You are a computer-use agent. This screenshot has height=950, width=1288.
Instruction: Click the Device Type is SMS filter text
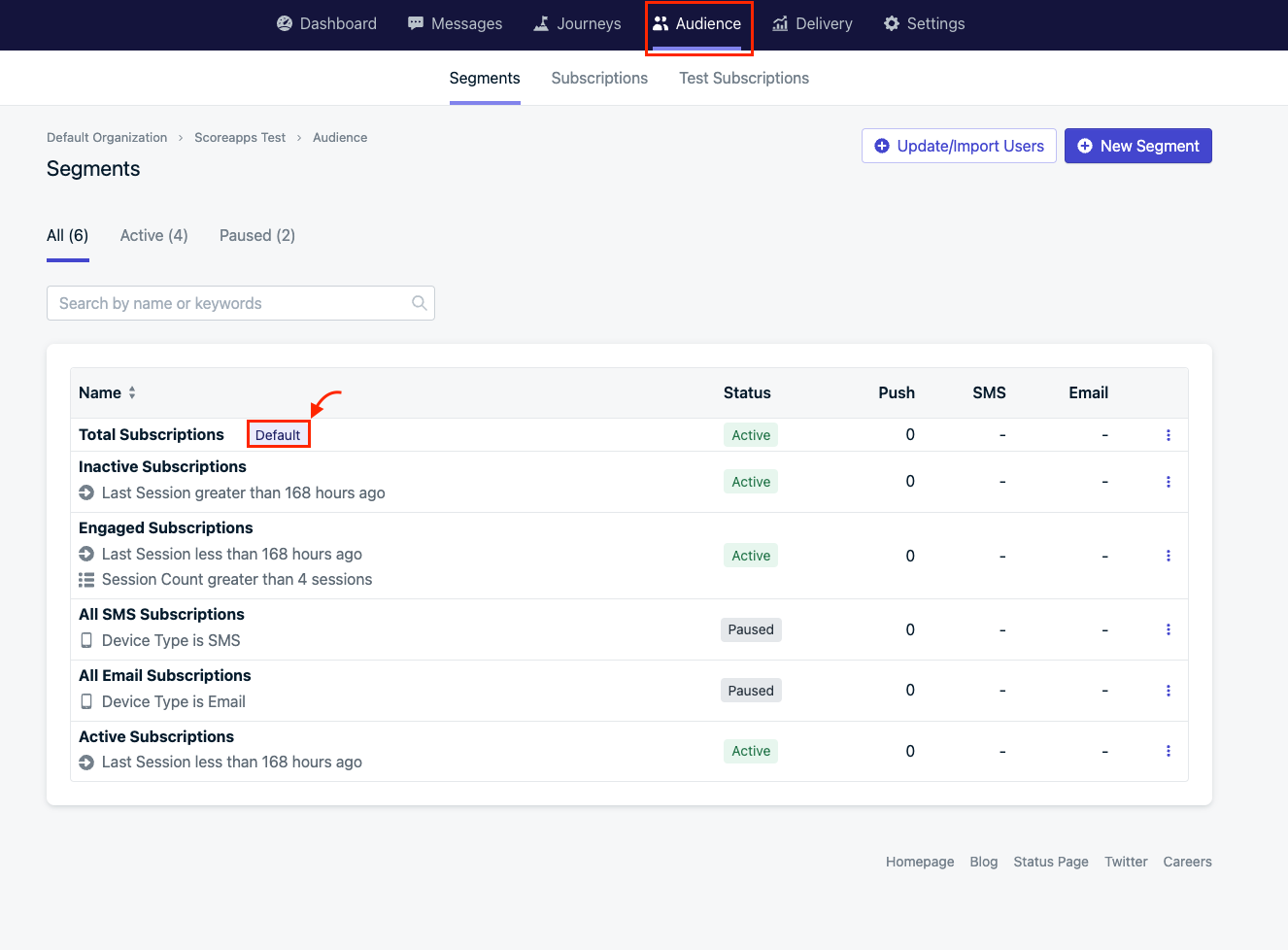(171, 640)
